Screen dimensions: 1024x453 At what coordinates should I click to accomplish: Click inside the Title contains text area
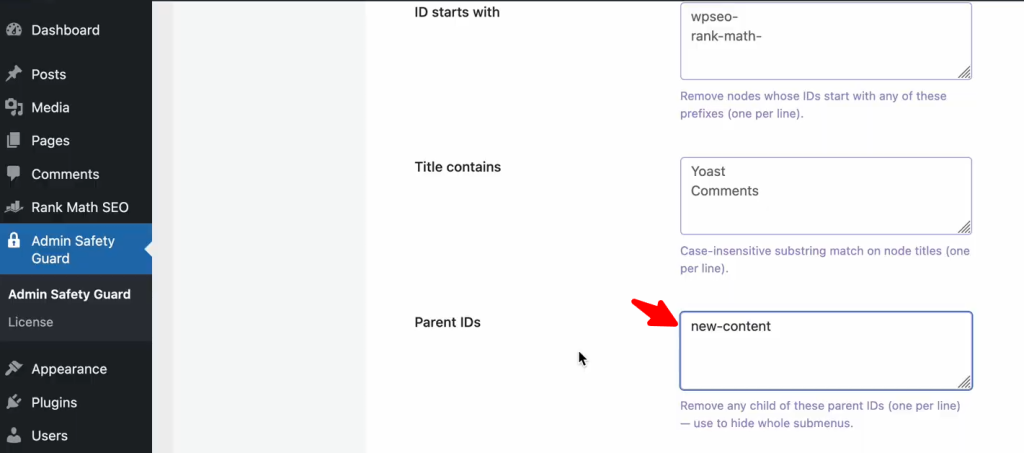[825, 195]
